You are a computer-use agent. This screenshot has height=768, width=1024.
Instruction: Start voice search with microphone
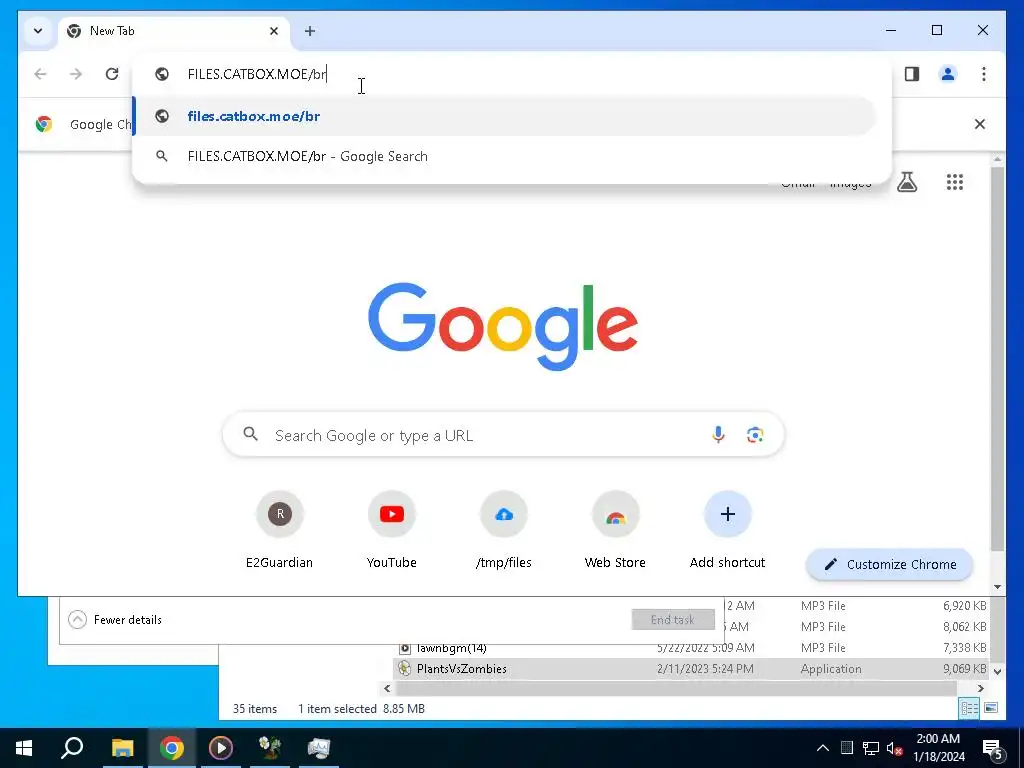click(x=718, y=435)
